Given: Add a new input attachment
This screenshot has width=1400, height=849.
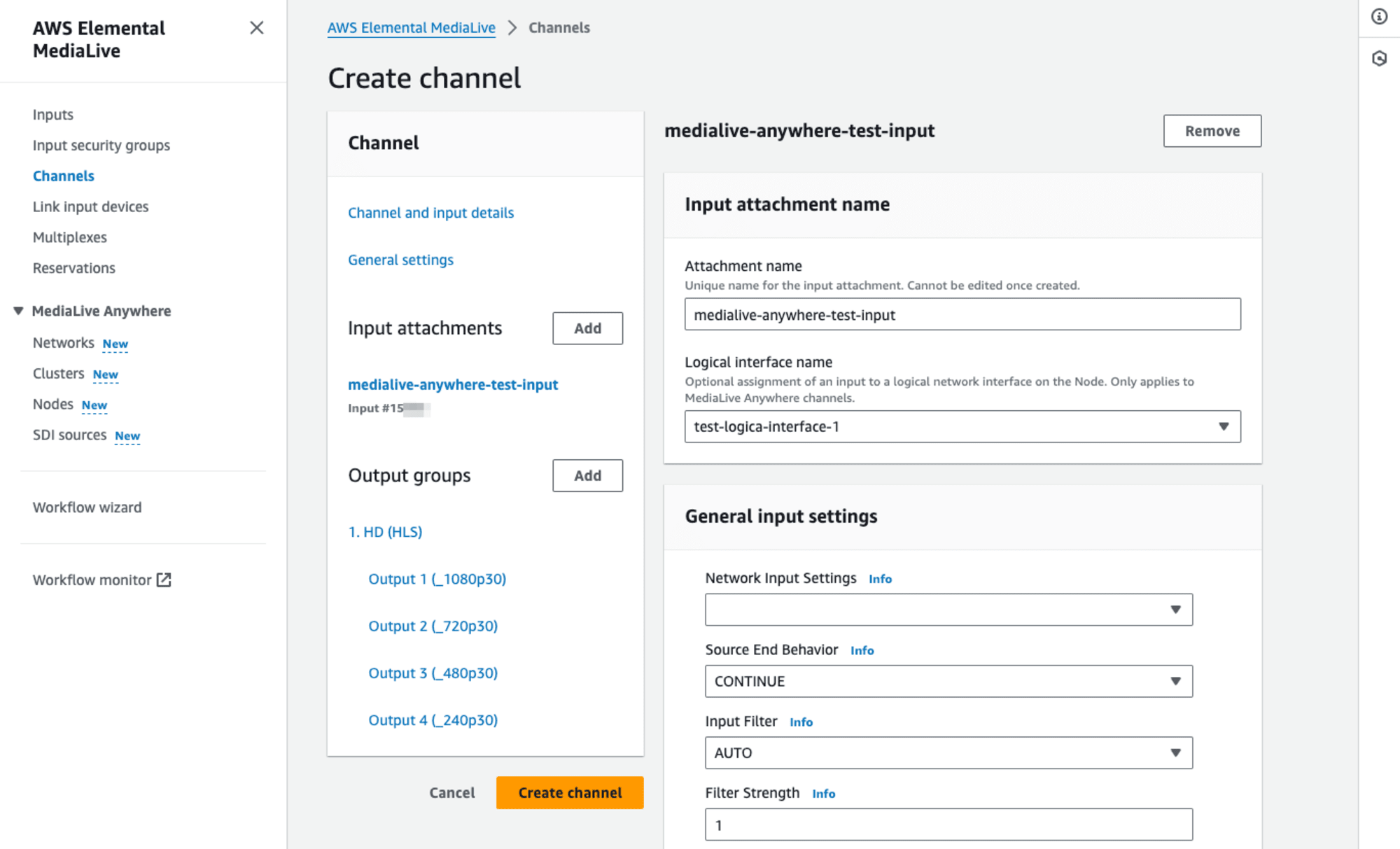Looking at the screenshot, I should click(588, 328).
